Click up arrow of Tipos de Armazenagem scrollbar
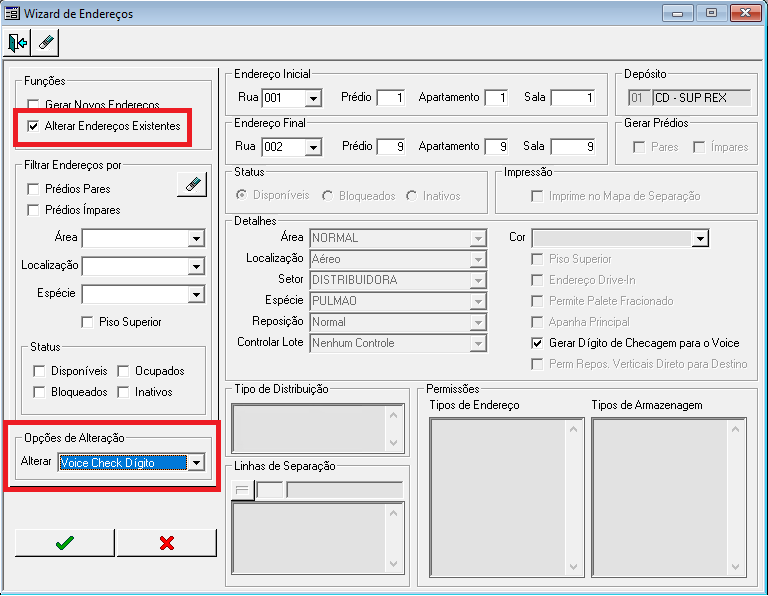This screenshot has height=596, width=768. point(735,429)
